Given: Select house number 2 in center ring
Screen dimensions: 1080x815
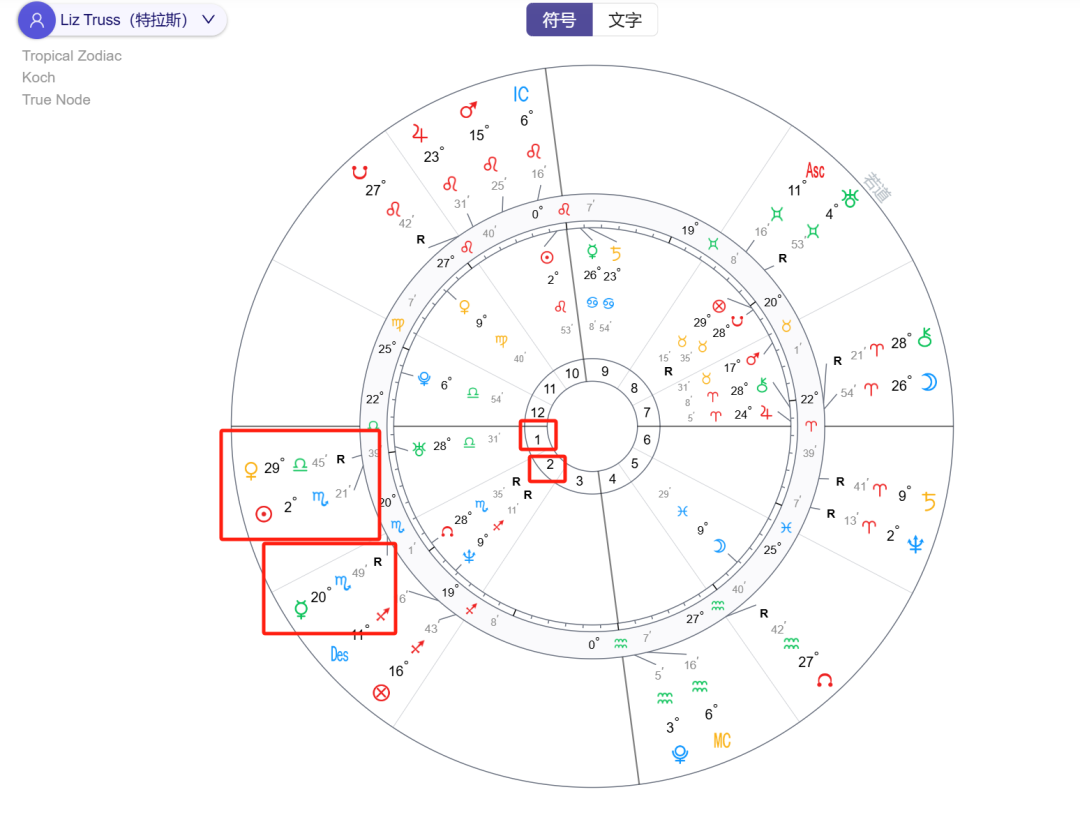Looking at the screenshot, I should [550, 464].
